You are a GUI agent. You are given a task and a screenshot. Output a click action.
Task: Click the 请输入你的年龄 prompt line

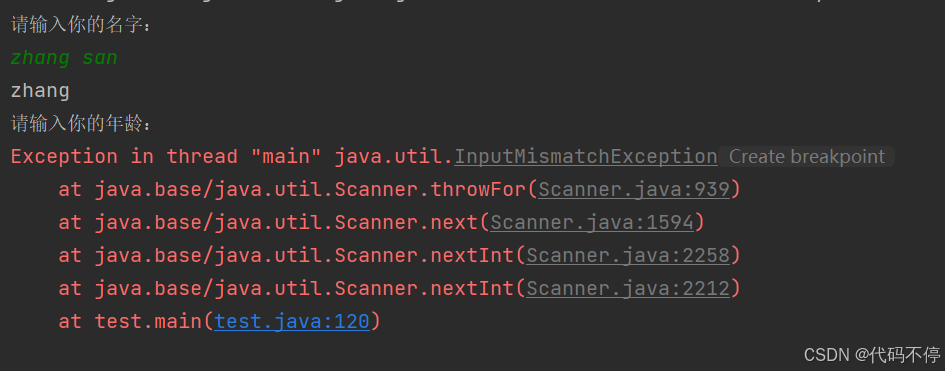point(82,124)
